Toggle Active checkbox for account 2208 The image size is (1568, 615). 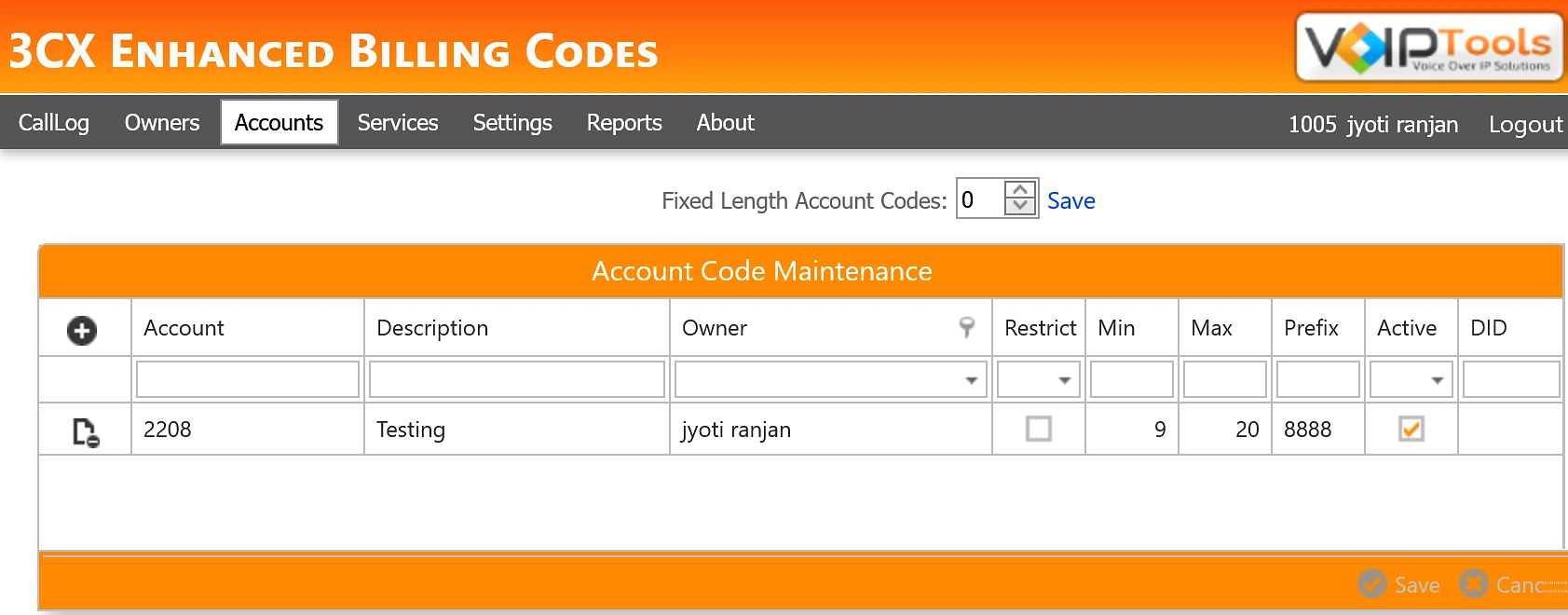point(1411,429)
